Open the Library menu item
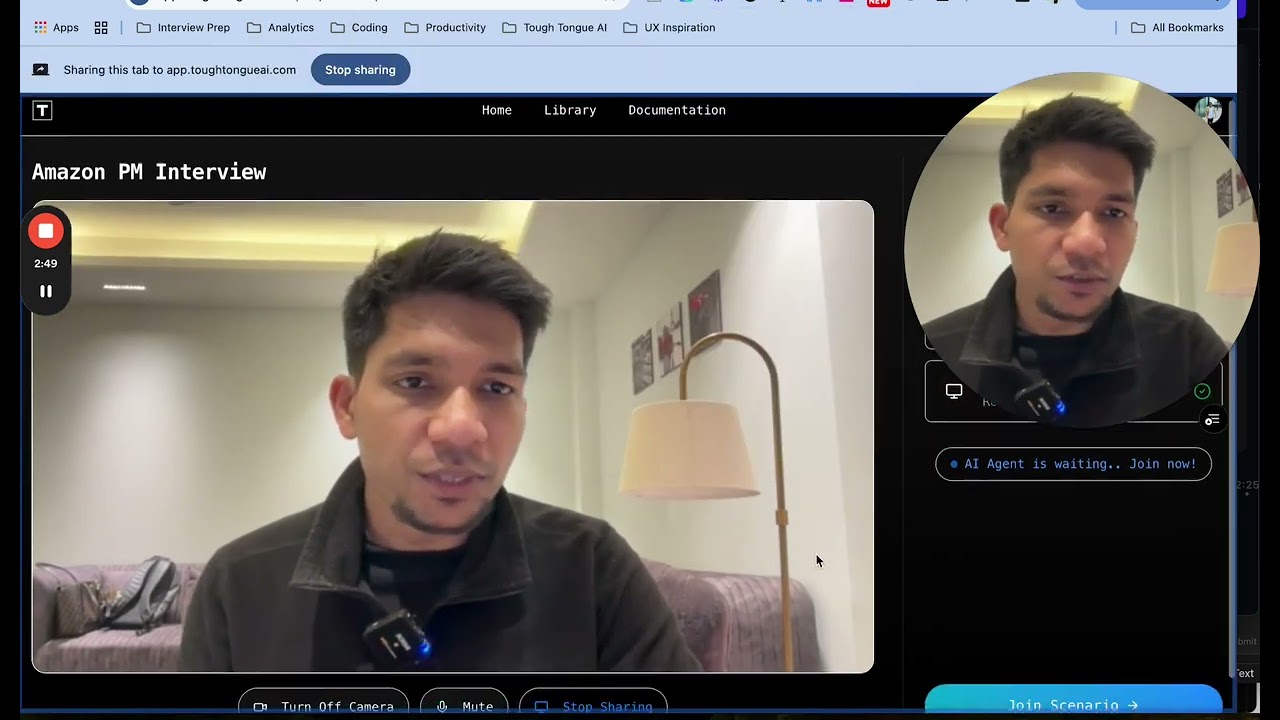This screenshot has height=720, width=1280. 570,110
